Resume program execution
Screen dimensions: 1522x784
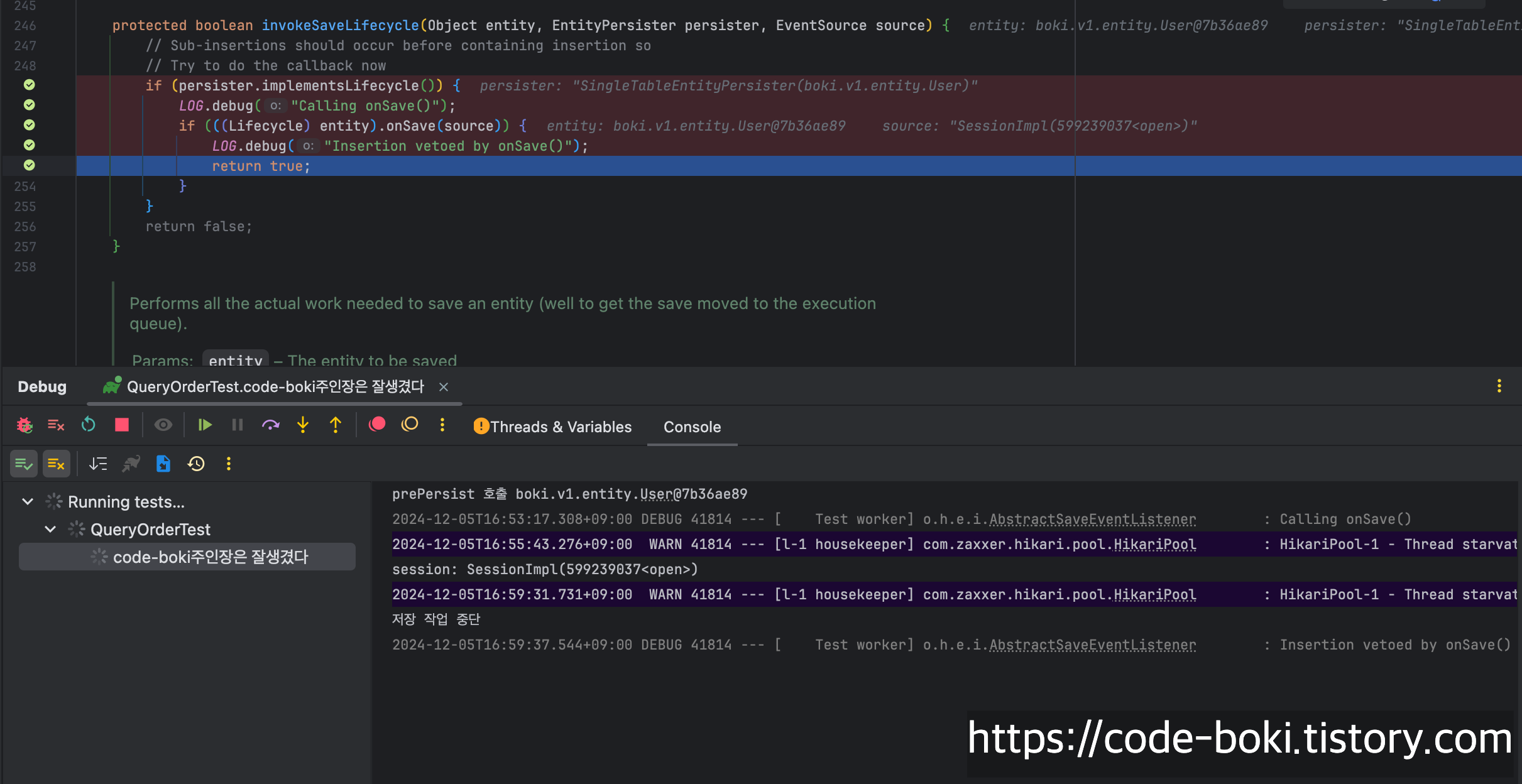[205, 425]
